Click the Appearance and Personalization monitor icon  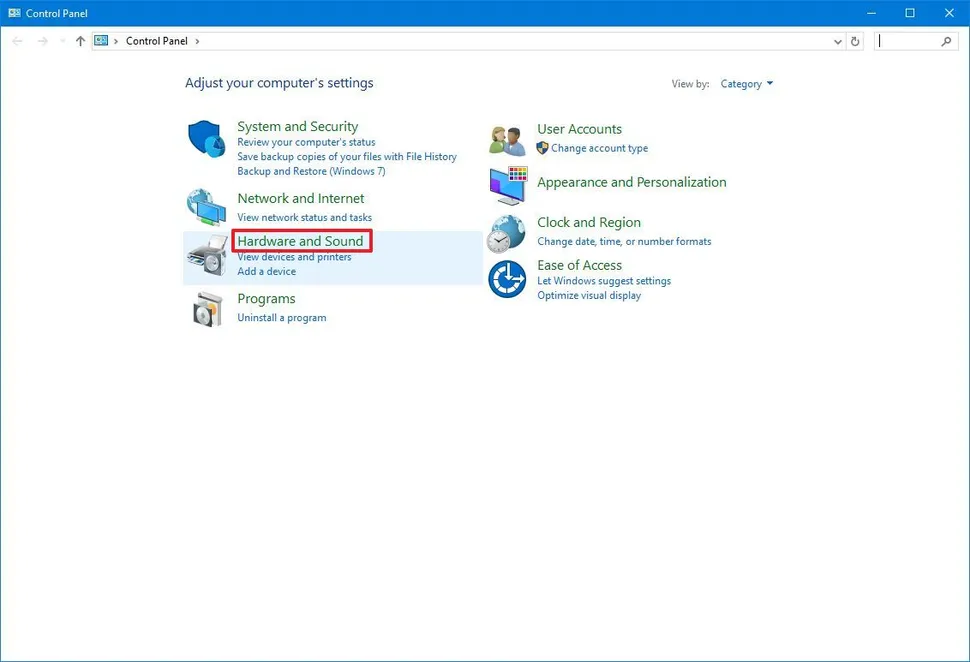click(506, 184)
